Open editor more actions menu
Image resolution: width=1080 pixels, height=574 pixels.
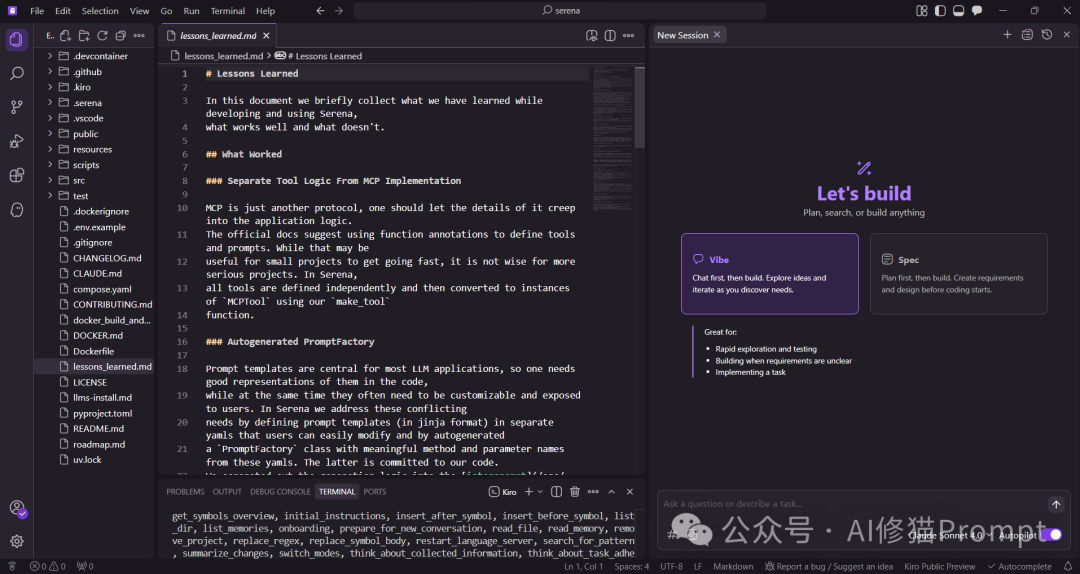(x=628, y=35)
